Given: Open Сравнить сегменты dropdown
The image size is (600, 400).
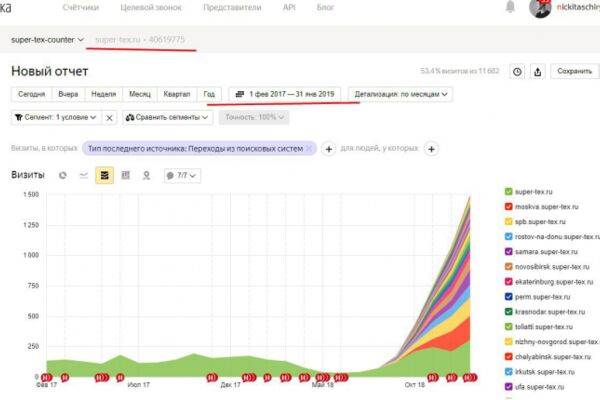Looking at the screenshot, I should pyautogui.click(x=168, y=118).
